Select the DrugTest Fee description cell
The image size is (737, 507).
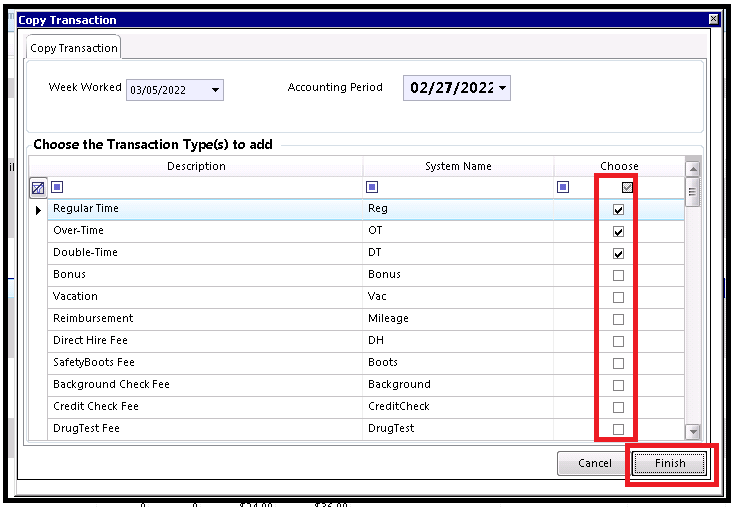205,429
